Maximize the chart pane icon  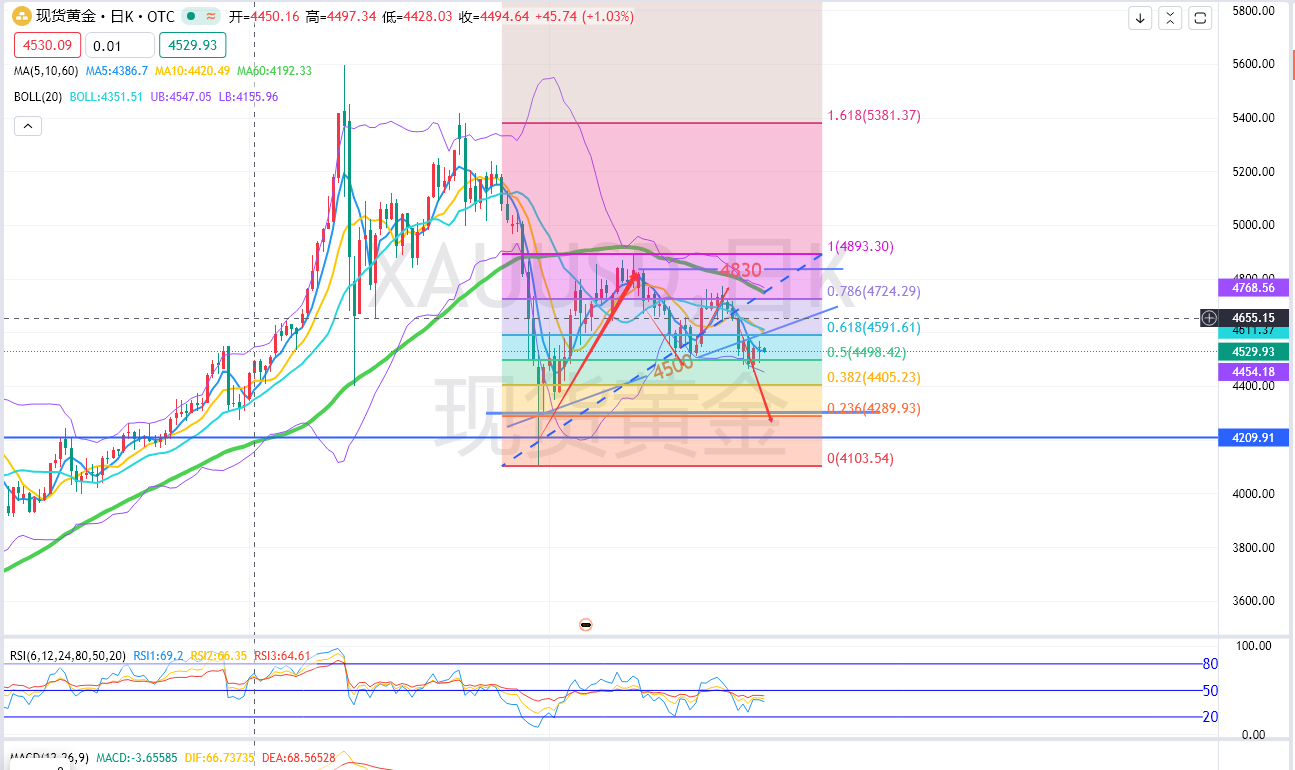[x=1201, y=18]
